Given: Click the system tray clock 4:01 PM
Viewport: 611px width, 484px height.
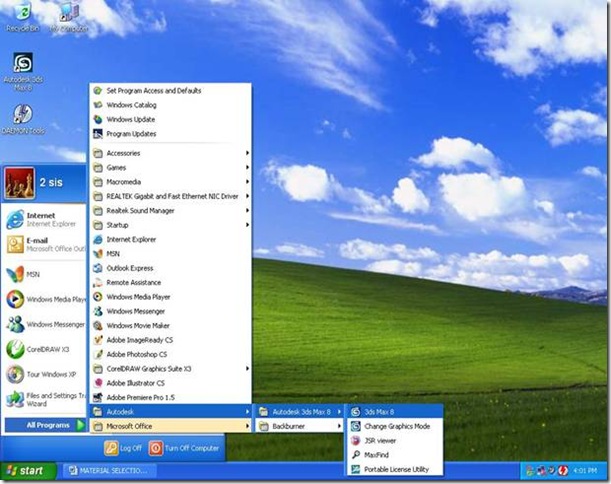Looking at the screenshot, I should [x=585, y=471].
